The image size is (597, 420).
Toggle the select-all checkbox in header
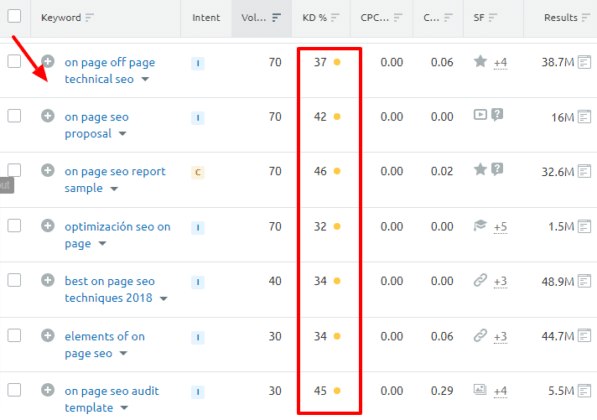[x=14, y=16]
